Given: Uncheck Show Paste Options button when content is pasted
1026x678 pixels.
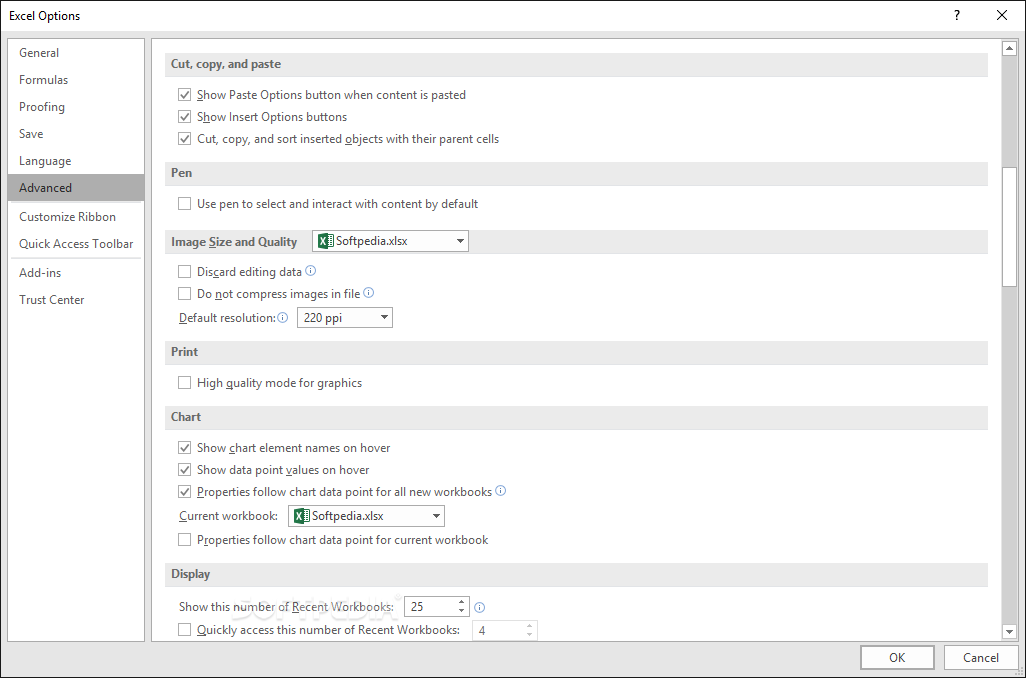Looking at the screenshot, I should tap(185, 95).
